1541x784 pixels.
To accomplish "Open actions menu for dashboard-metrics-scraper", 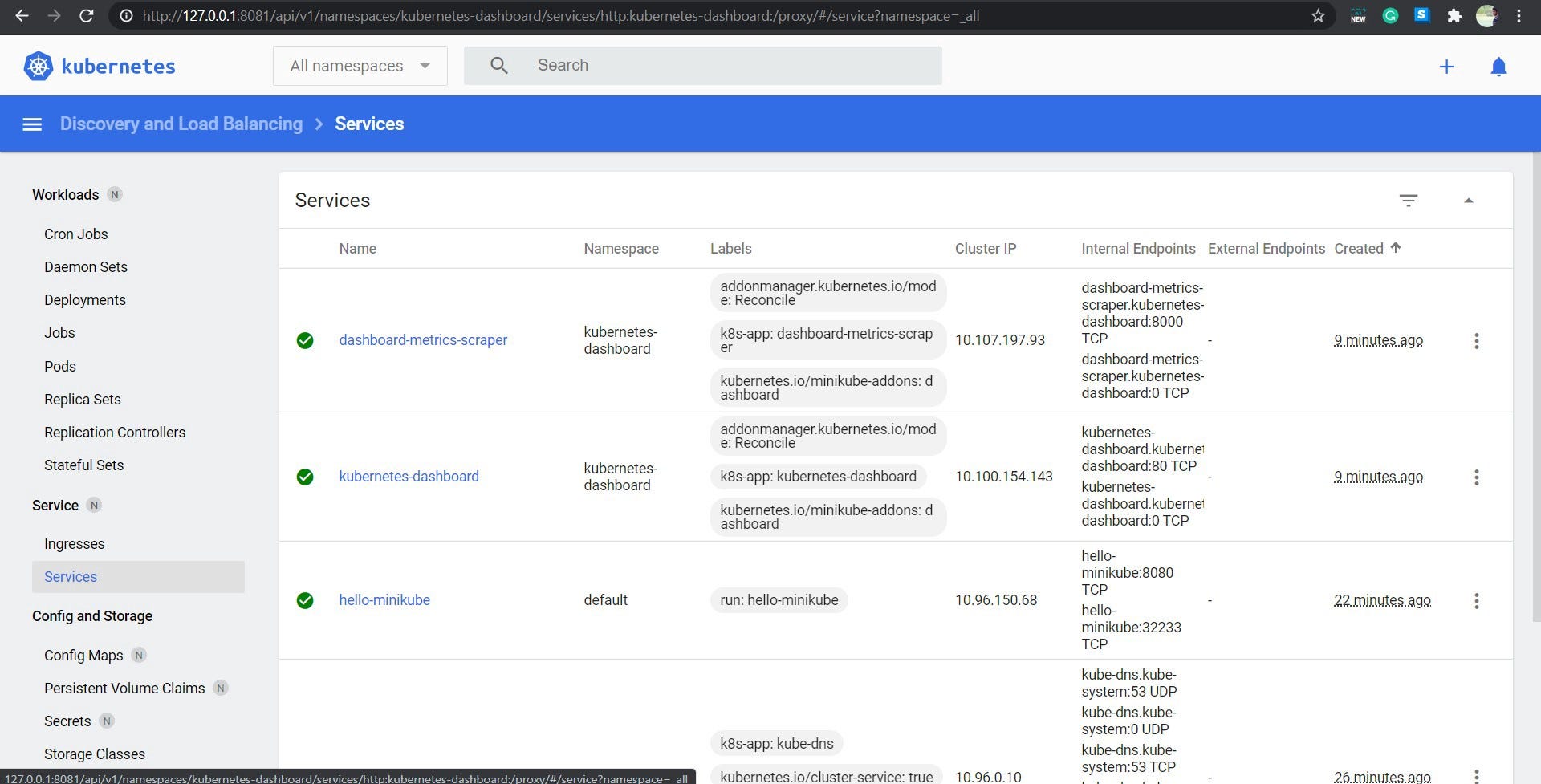I will tap(1476, 341).
